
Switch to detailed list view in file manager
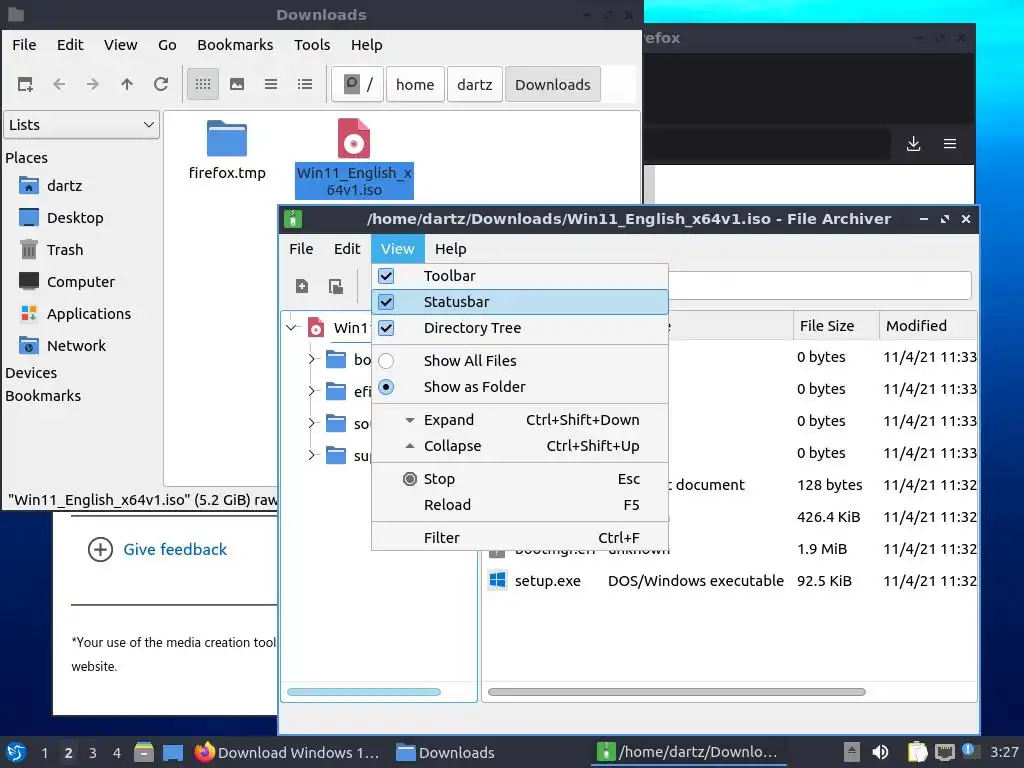305,84
